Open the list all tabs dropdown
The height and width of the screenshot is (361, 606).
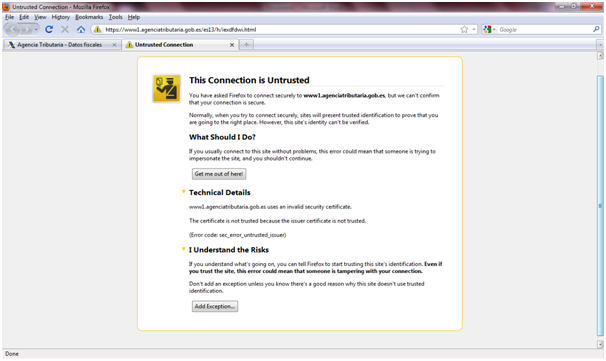point(600,45)
